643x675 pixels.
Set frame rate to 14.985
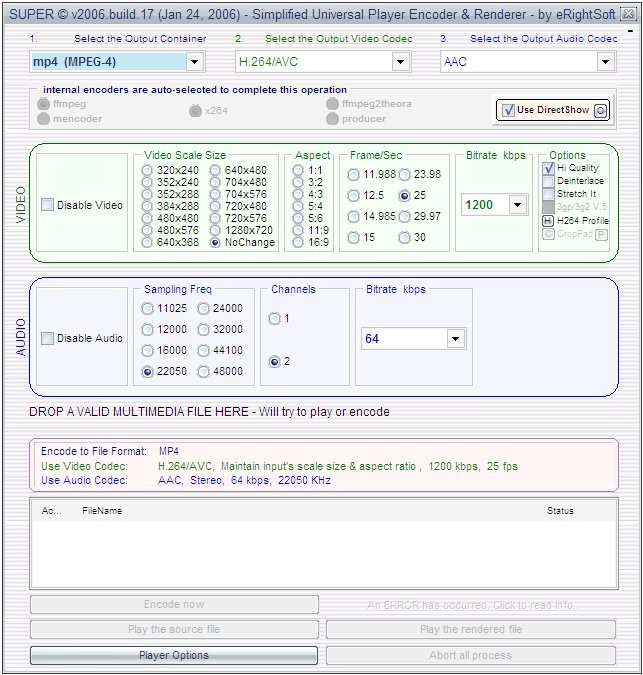click(x=353, y=217)
